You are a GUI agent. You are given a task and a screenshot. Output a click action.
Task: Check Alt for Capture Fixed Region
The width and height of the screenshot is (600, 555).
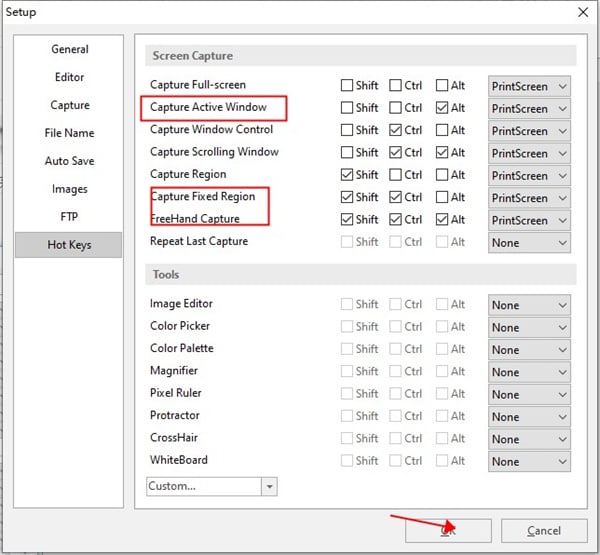pyautogui.click(x=442, y=197)
